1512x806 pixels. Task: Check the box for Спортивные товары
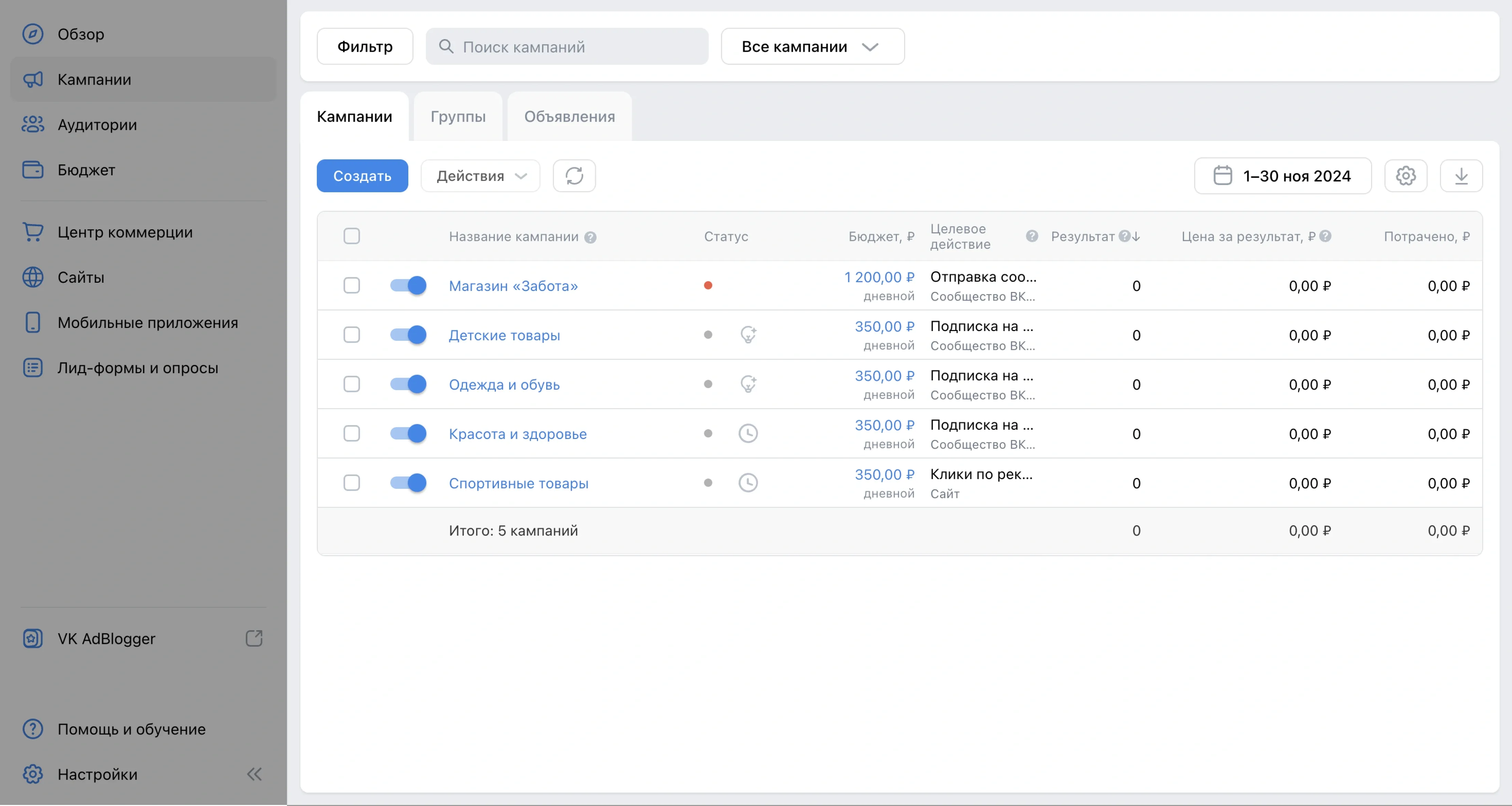coord(351,482)
